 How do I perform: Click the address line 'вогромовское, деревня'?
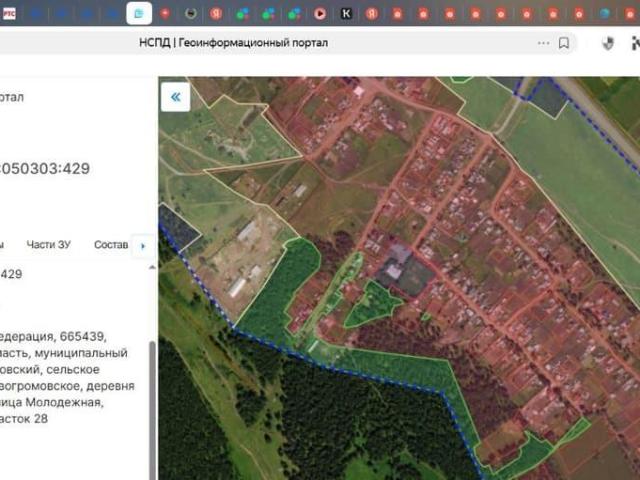point(67,386)
